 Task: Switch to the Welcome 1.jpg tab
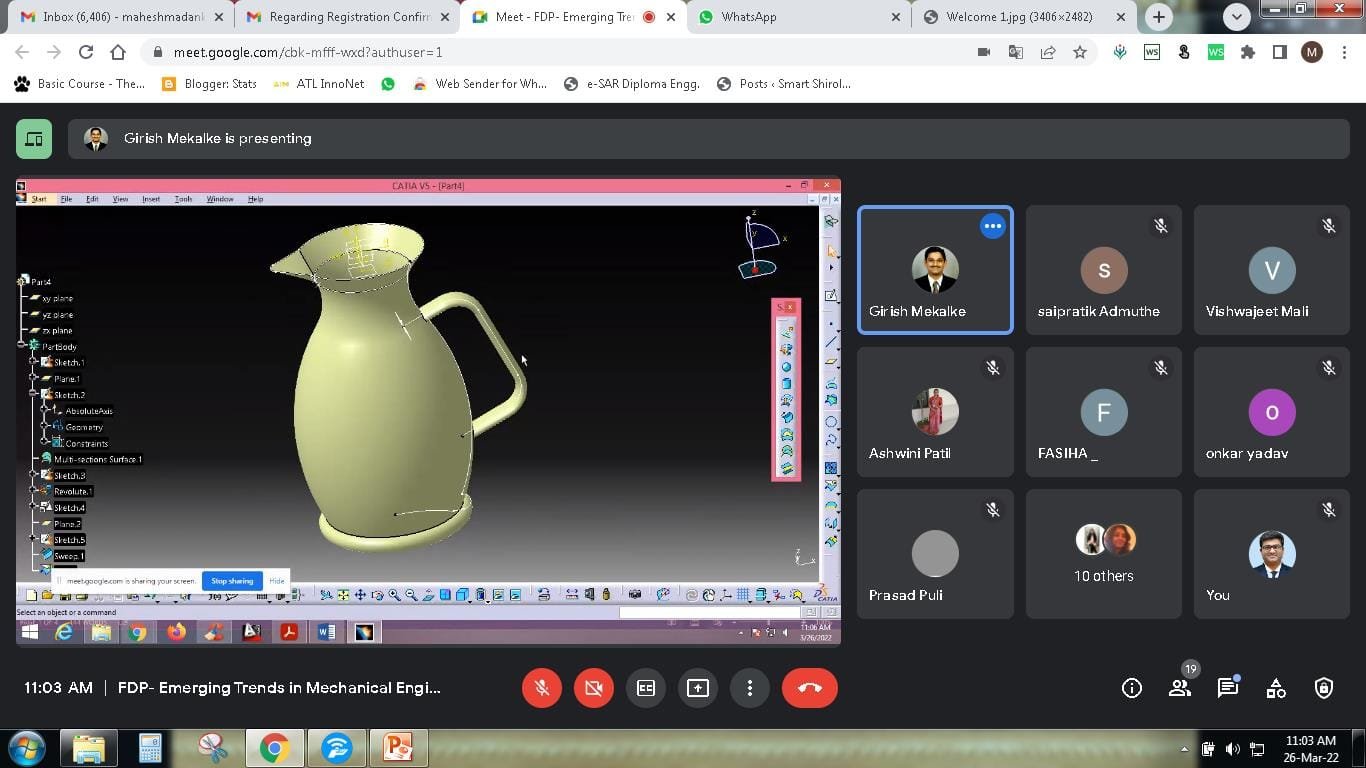(1020, 17)
